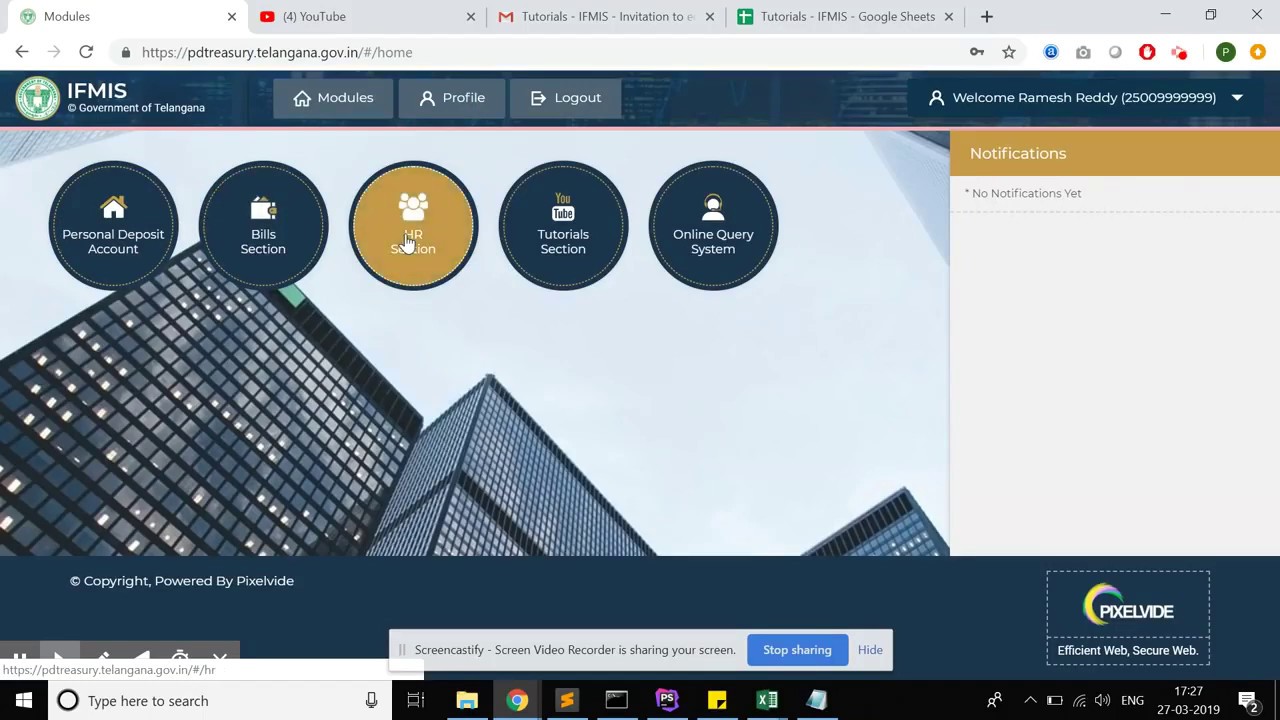Go back in browser history
Screen dimensions: 1280x720
(22, 52)
